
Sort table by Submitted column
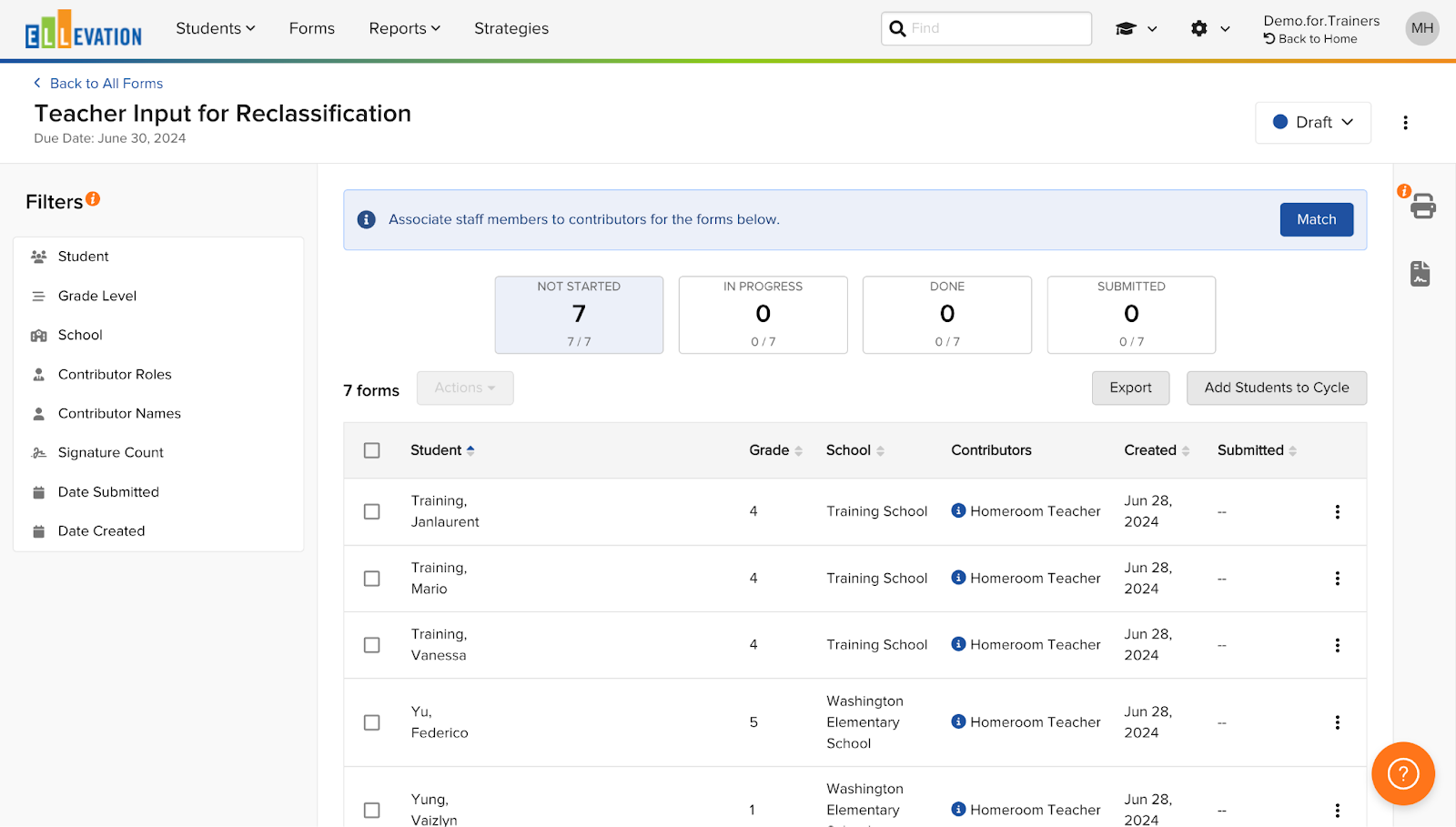1257,450
